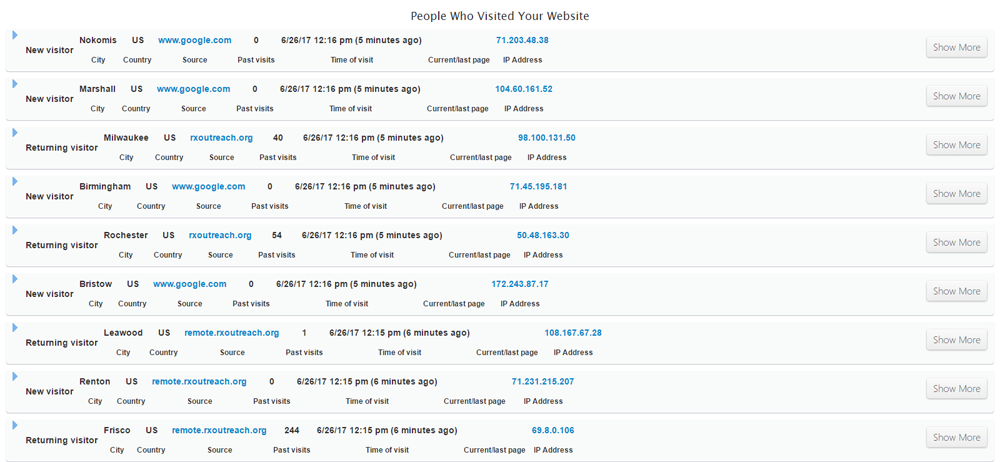Click Show More for Birmingham visitor
The width and height of the screenshot is (1000, 462).
[x=957, y=194]
